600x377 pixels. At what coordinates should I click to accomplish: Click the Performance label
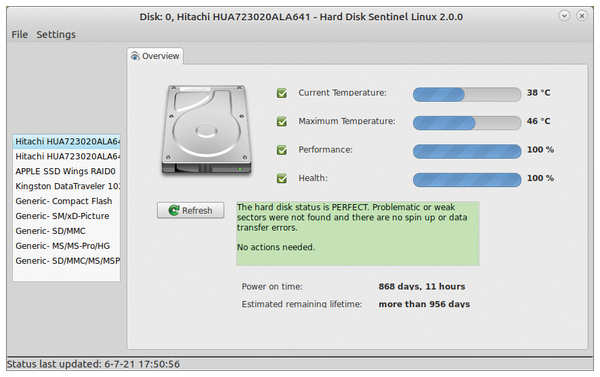[x=325, y=150]
